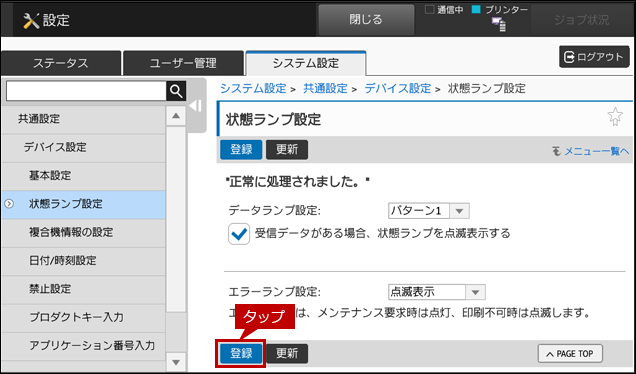Collapse the sidebar with the arrow handle

[196, 106]
